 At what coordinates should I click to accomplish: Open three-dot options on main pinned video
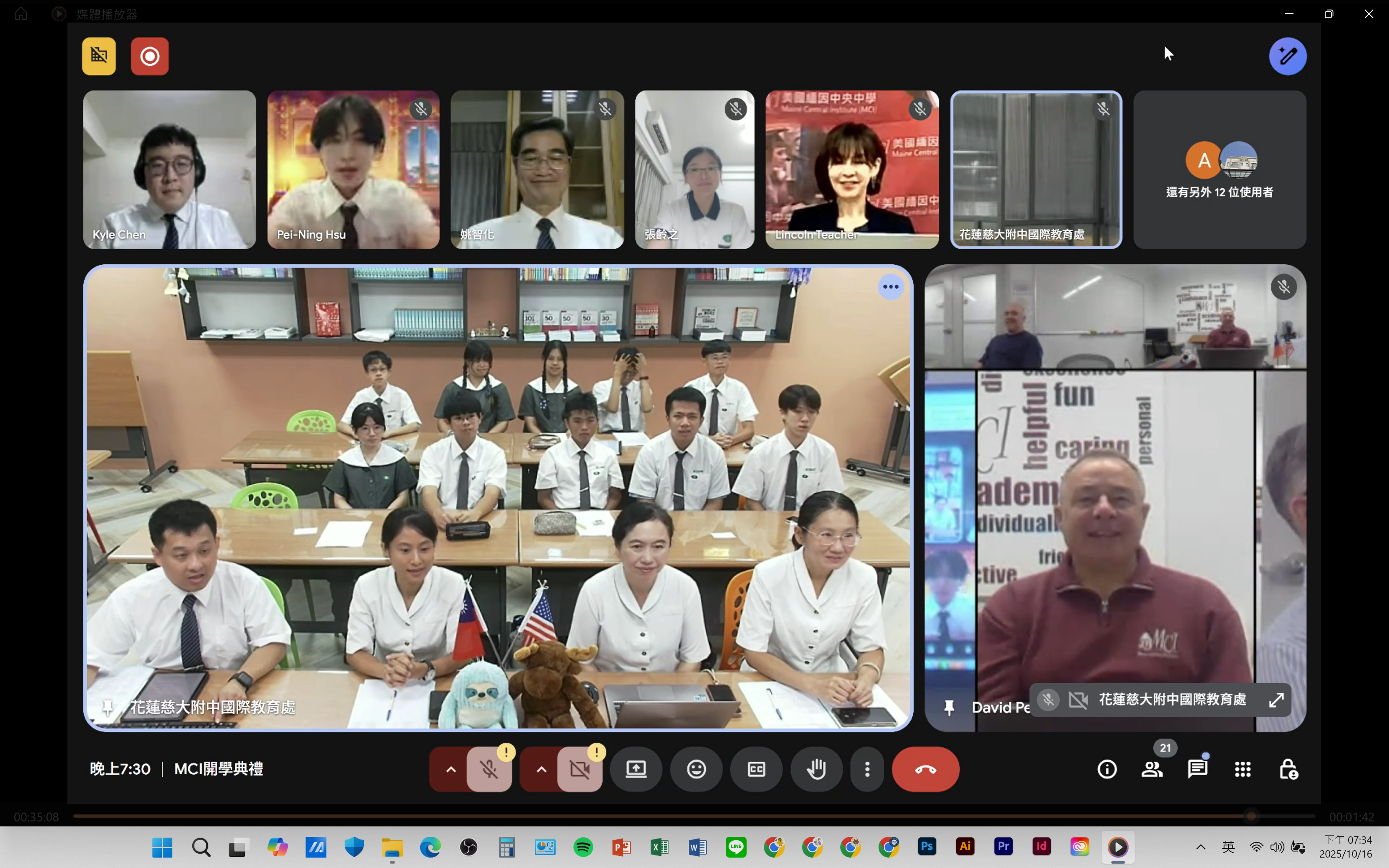pyautogui.click(x=890, y=286)
